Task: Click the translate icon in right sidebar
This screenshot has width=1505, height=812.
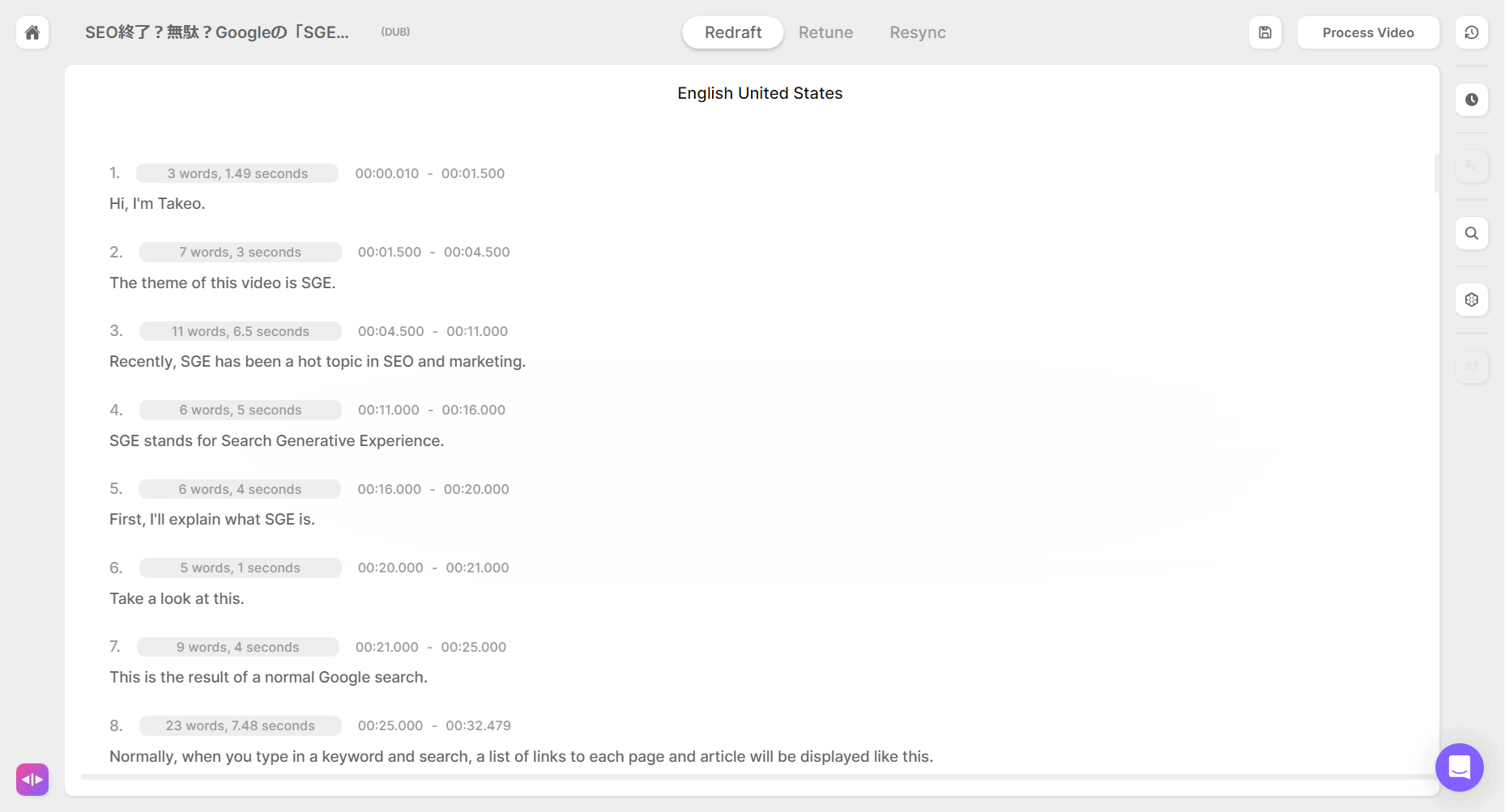Action: coord(1472,166)
